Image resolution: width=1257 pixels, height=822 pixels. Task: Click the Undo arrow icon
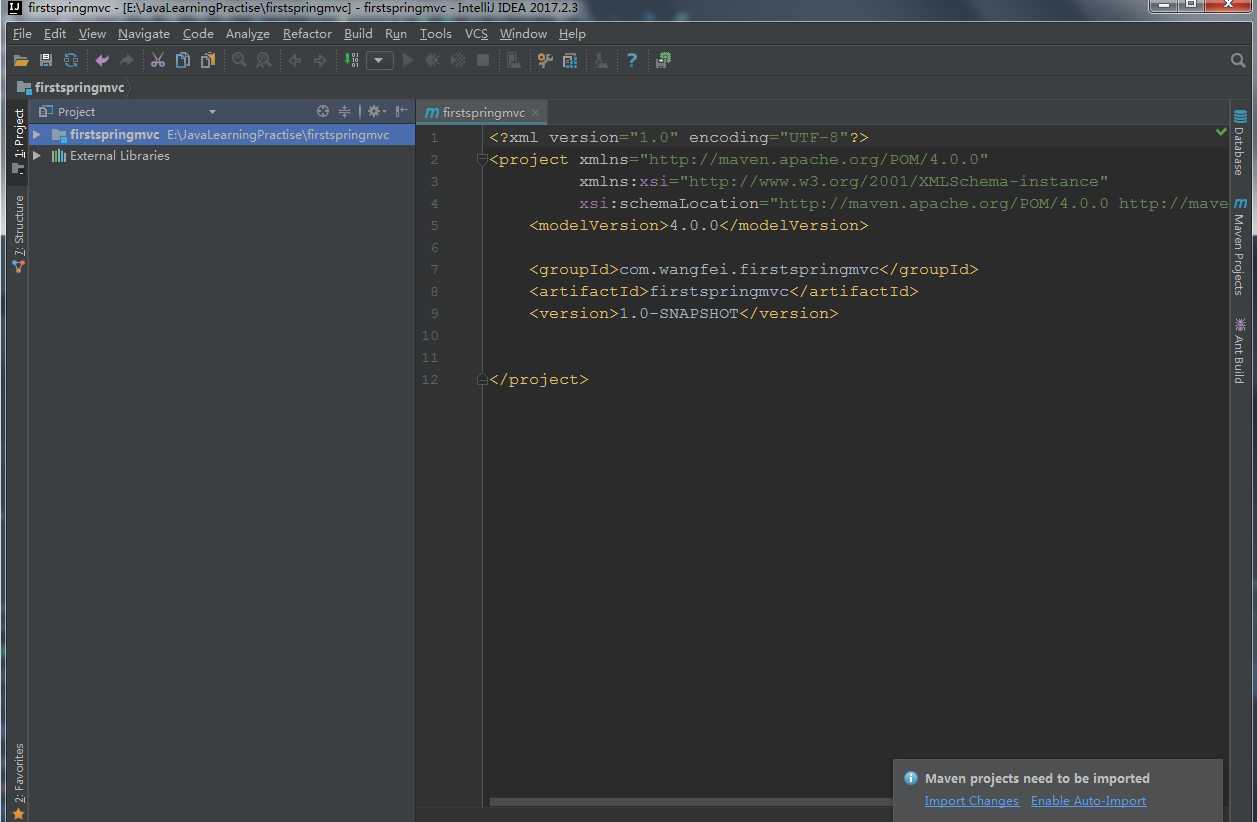tap(102, 60)
